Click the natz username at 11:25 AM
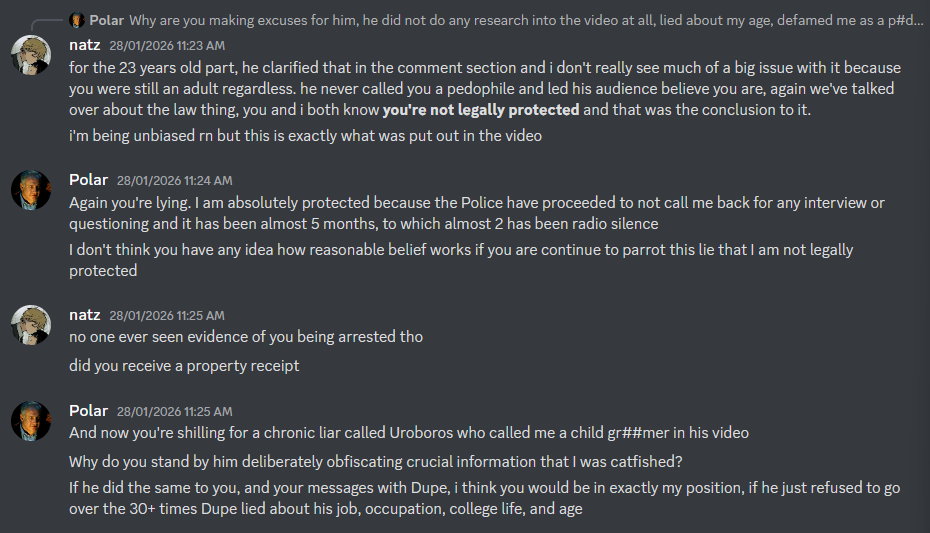This screenshot has width=930, height=533. tap(85, 315)
